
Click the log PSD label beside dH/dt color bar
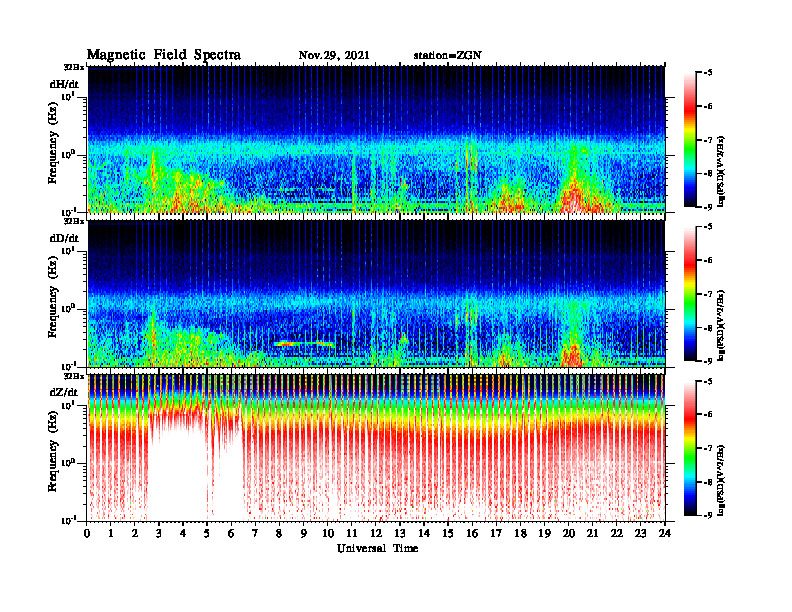[722, 170]
